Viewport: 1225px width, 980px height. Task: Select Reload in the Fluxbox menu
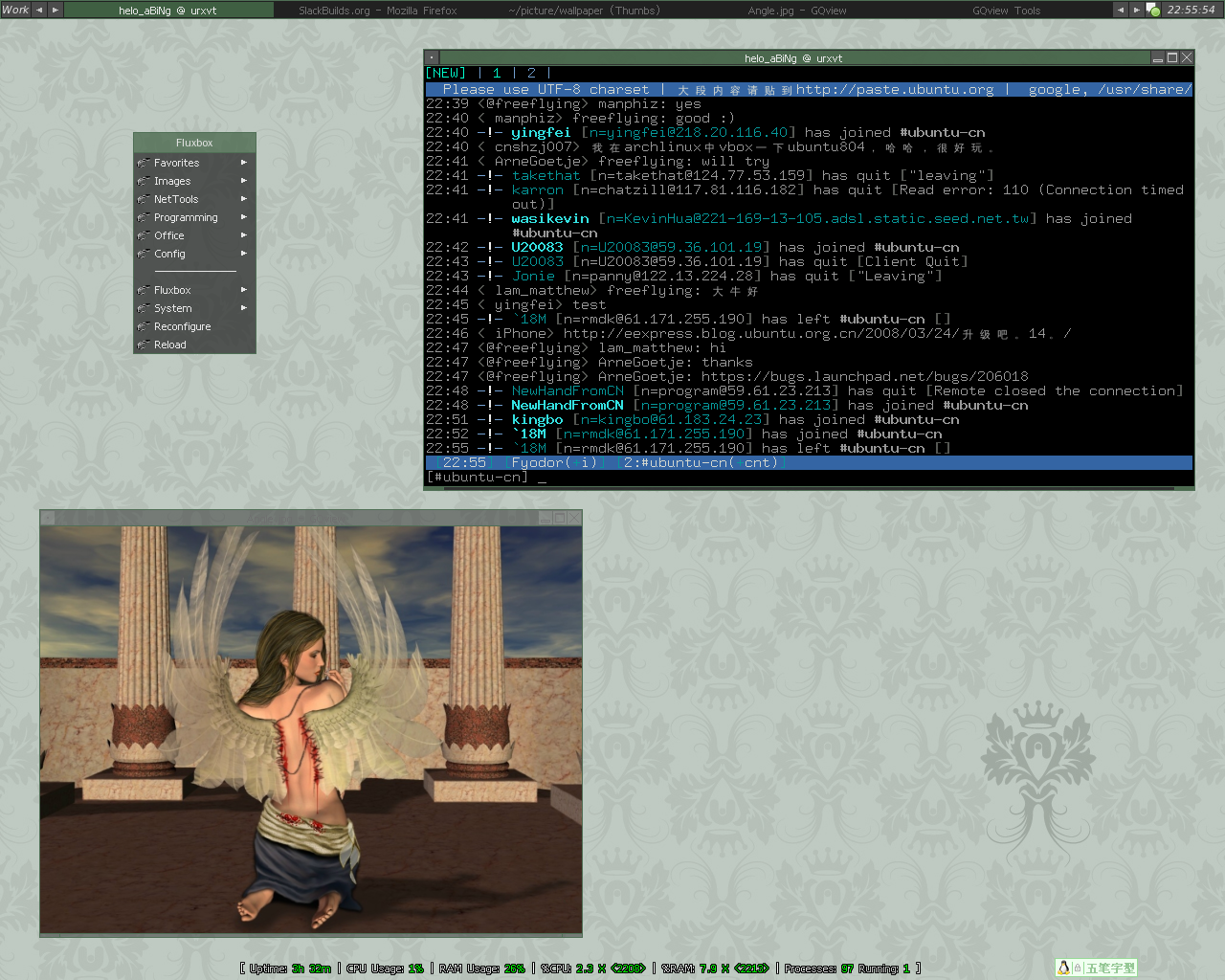click(194, 345)
